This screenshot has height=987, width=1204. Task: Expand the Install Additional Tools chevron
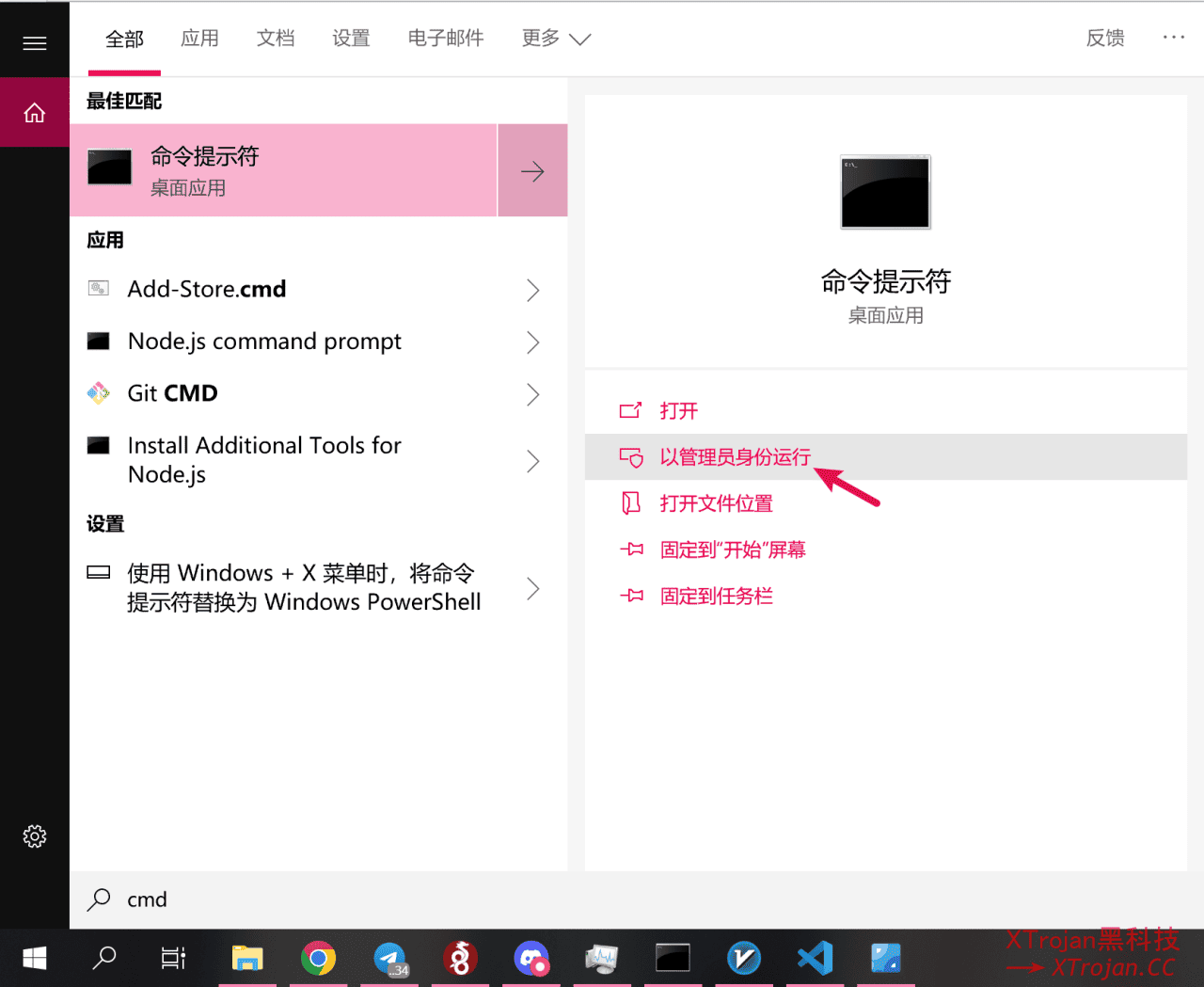pos(533,461)
